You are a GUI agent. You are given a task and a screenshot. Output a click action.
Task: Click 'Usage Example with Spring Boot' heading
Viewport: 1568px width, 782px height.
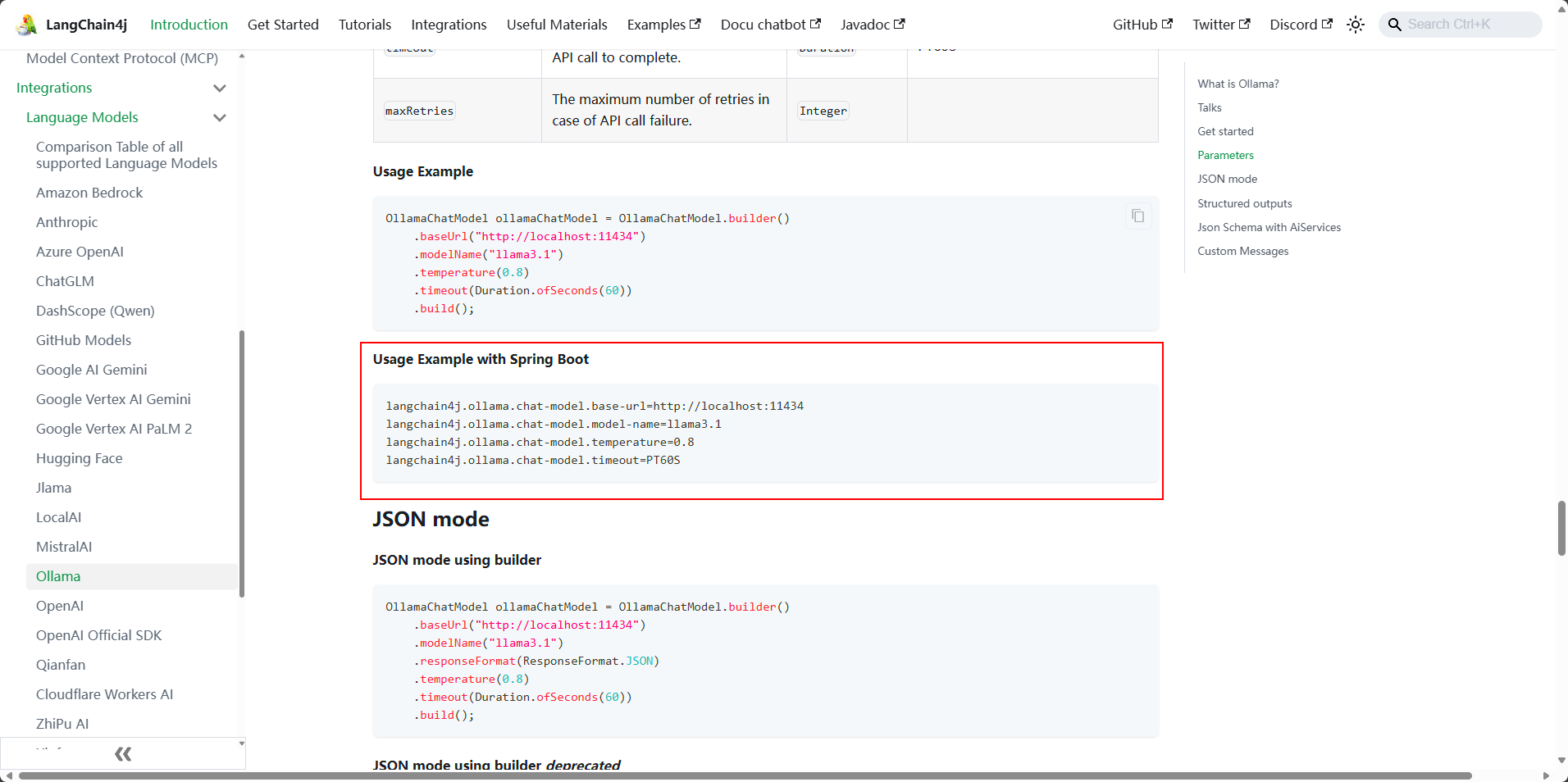coord(481,359)
